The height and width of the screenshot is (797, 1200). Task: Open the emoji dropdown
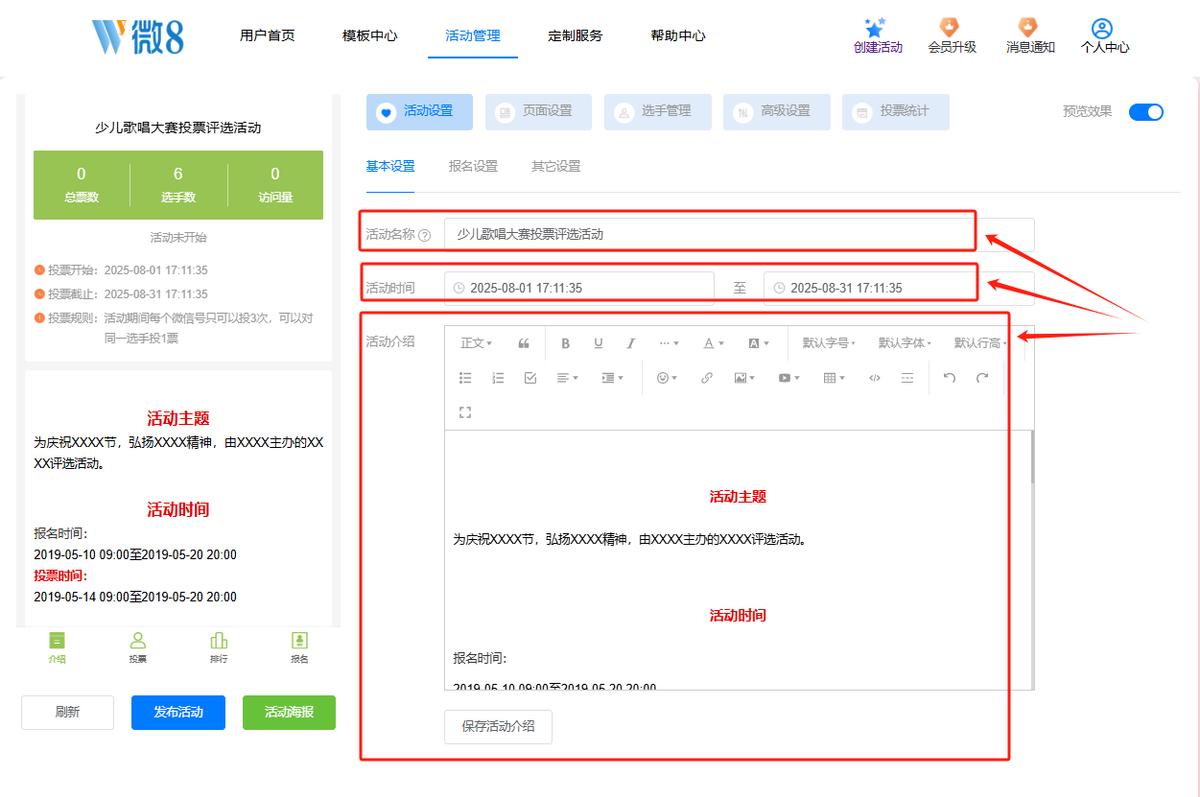click(x=666, y=378)
